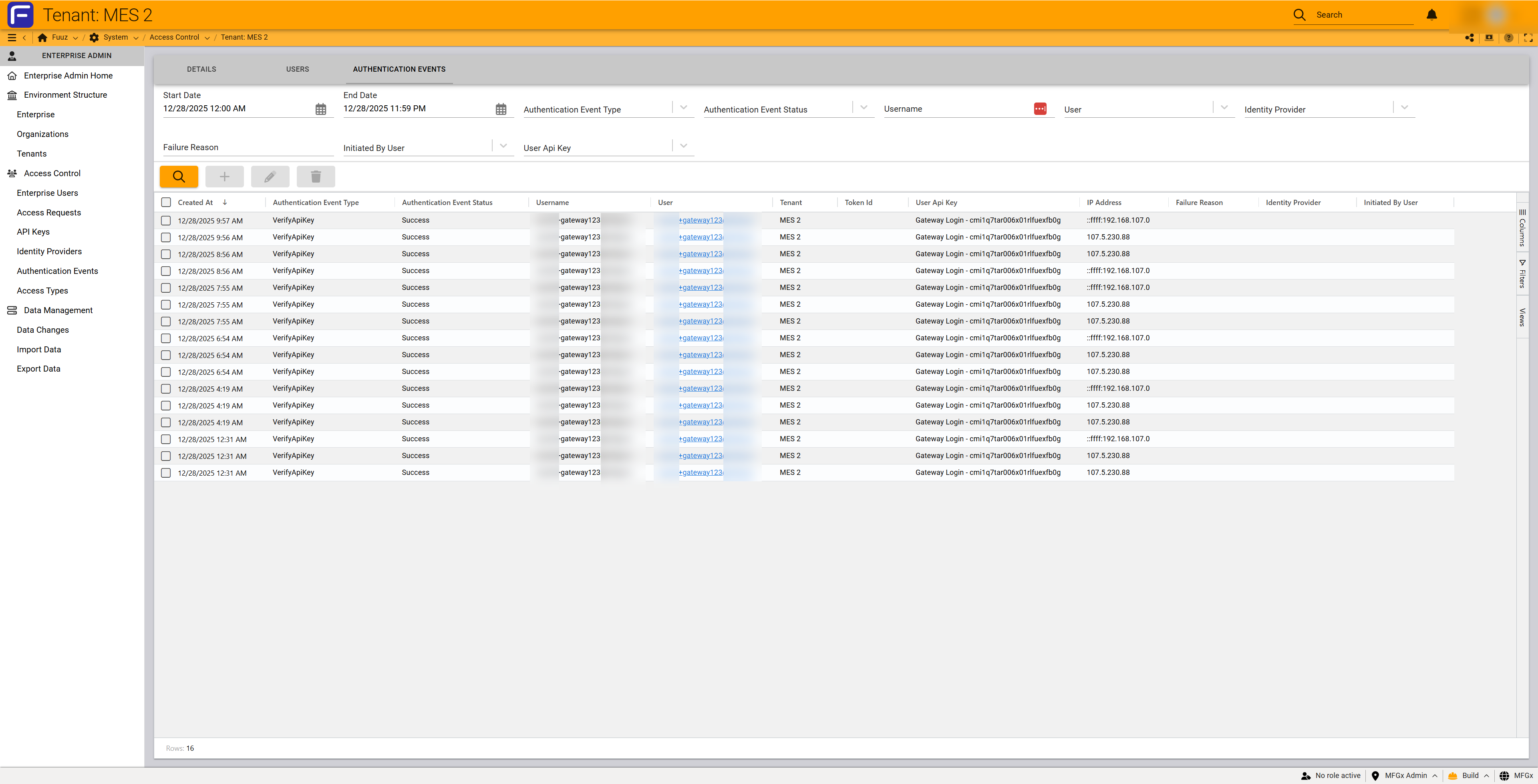The width and height of the screenshot is (1538, 784).
Task: Click the trash delete button
Action: pyautogui.click(x=316, y=177)
